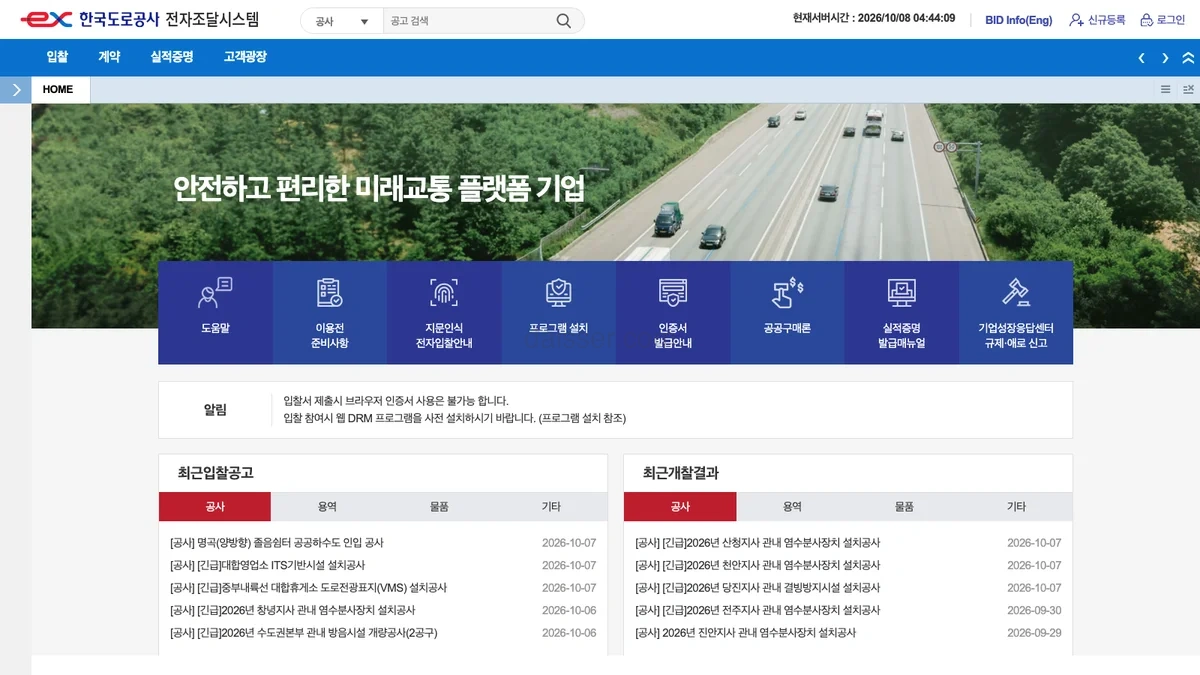The image size is (1200, 675).
Task: Expand the left sidebar panel arrow
Action: 16,90
